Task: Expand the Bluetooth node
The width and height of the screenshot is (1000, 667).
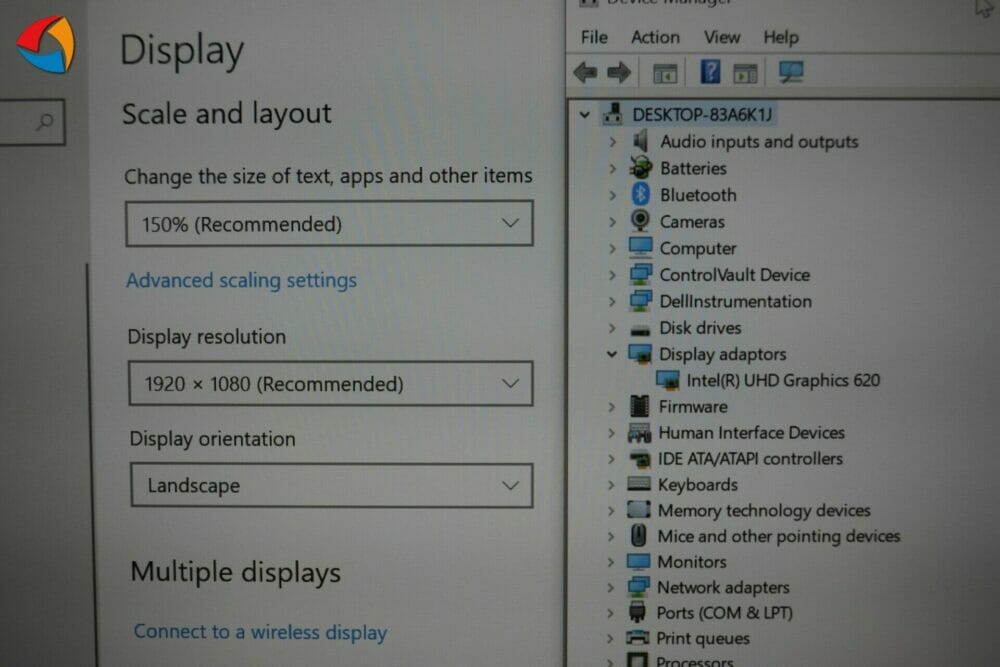Action: coord(613,195)
